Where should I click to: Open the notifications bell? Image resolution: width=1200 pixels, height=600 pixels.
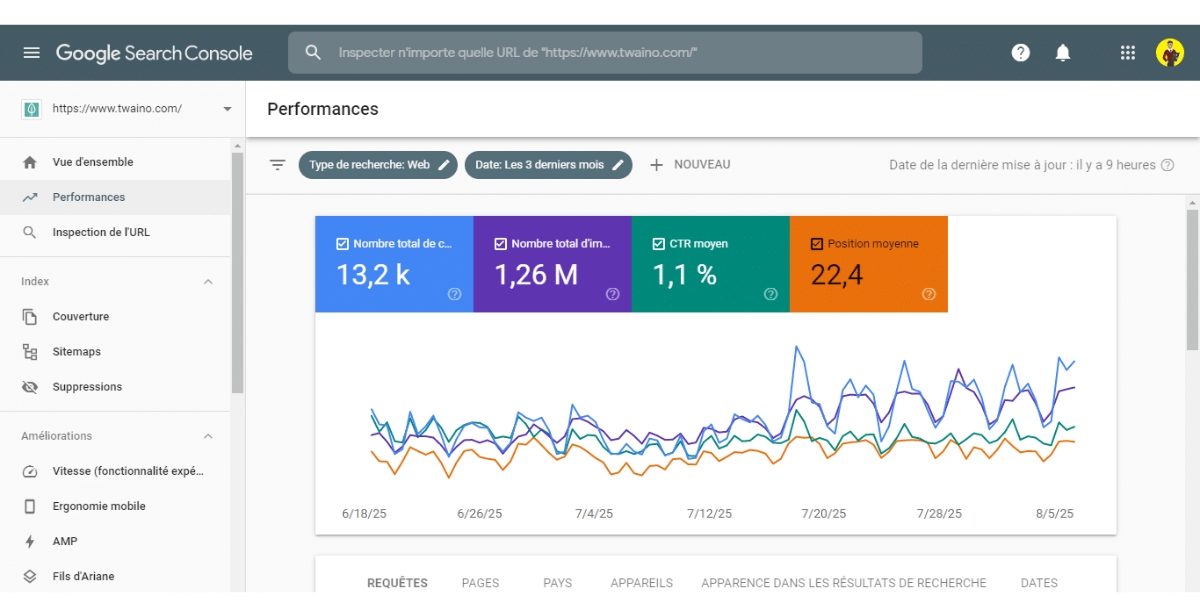coord(1063,53)
